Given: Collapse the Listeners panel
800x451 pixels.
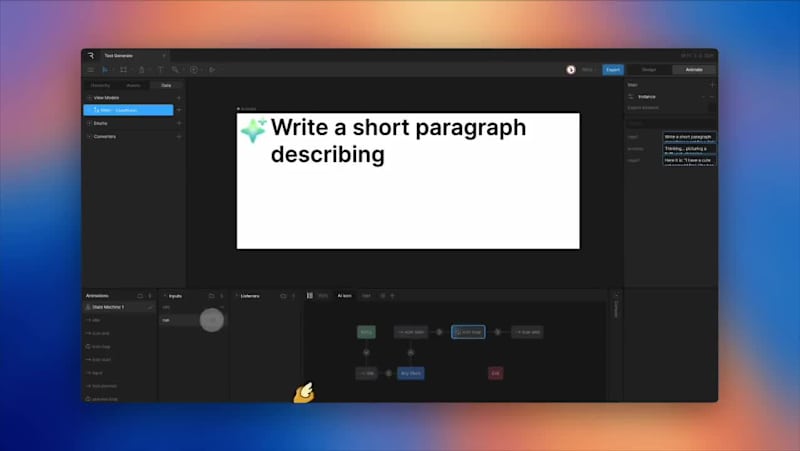Looking at the screenshot, I should click(237, 296).
